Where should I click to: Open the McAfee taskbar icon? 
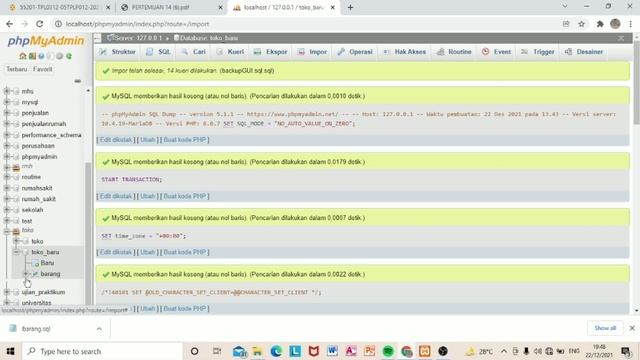tap(313, 351)
